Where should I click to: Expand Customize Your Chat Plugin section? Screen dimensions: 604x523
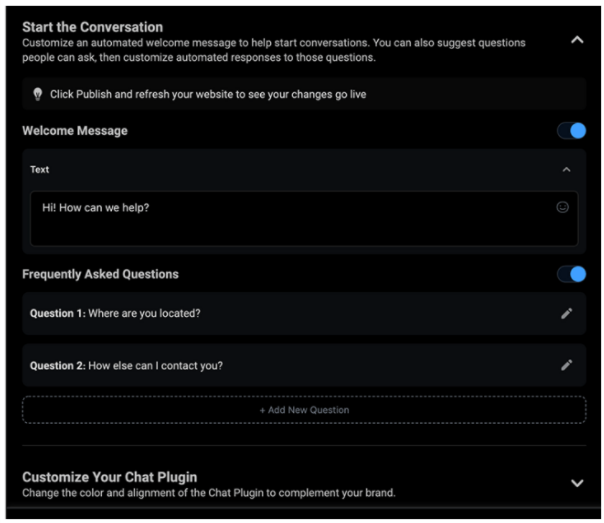[x=577, y=483]
